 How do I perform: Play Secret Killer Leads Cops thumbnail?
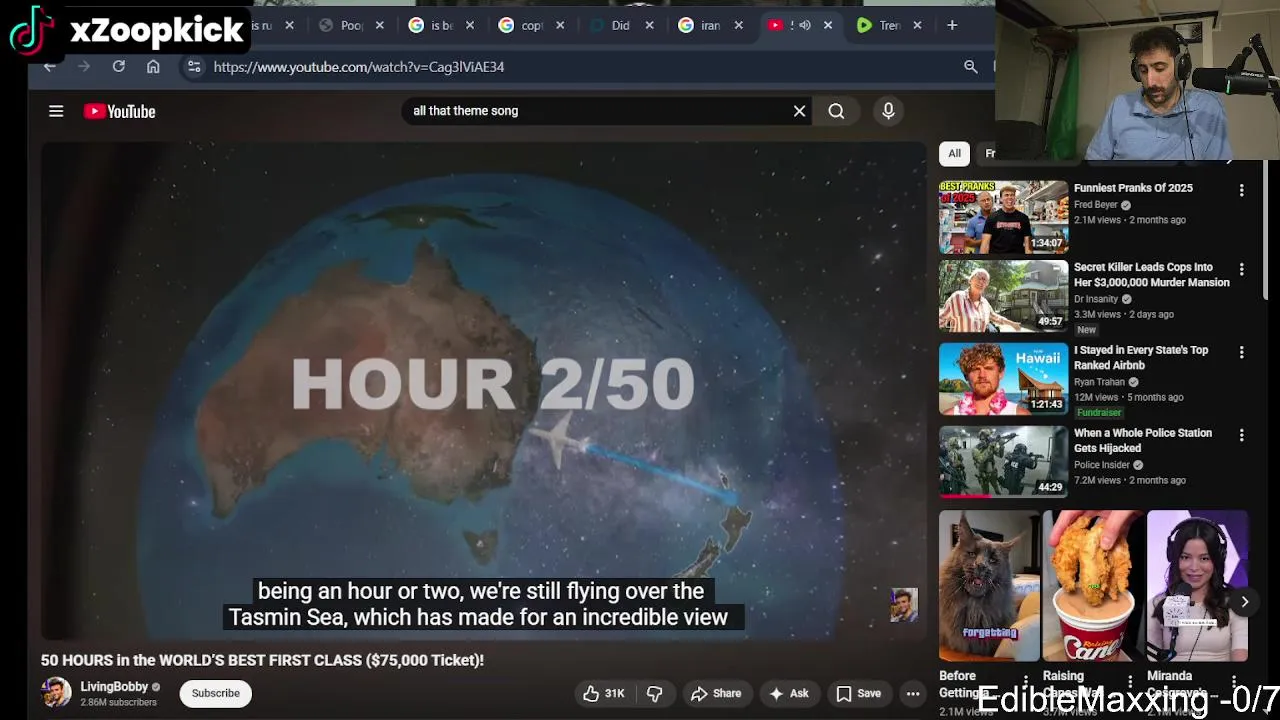(x=1003, y=296)
